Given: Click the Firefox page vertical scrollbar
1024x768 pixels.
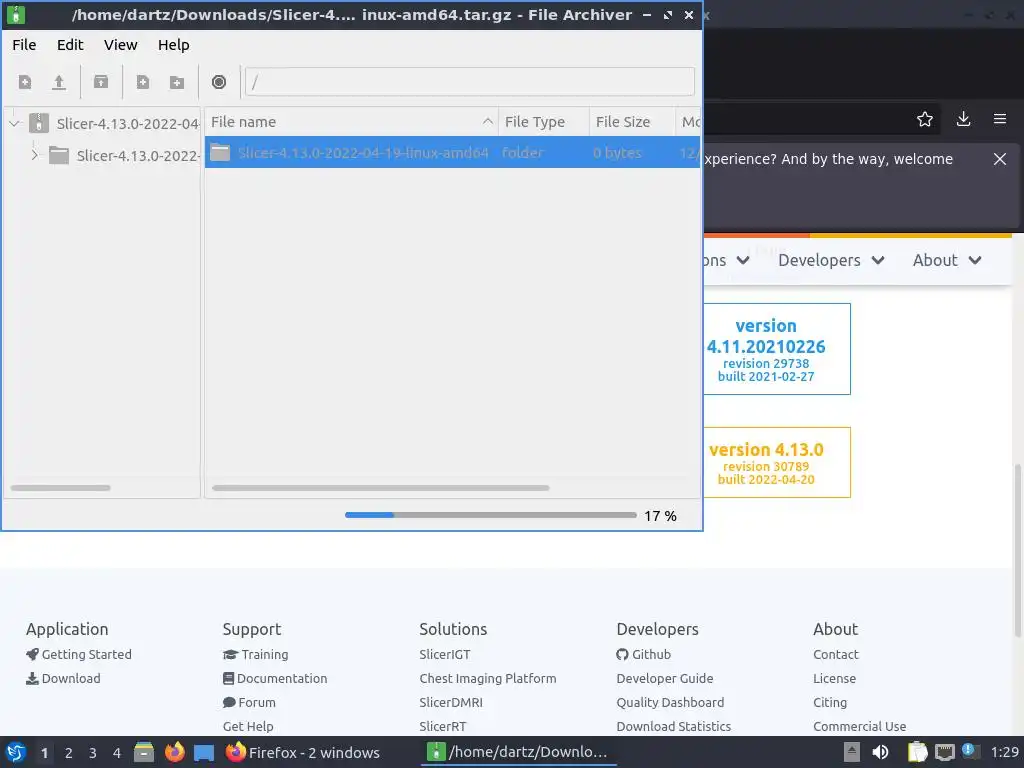Looking at the screenshot, I should [1017, 550].
